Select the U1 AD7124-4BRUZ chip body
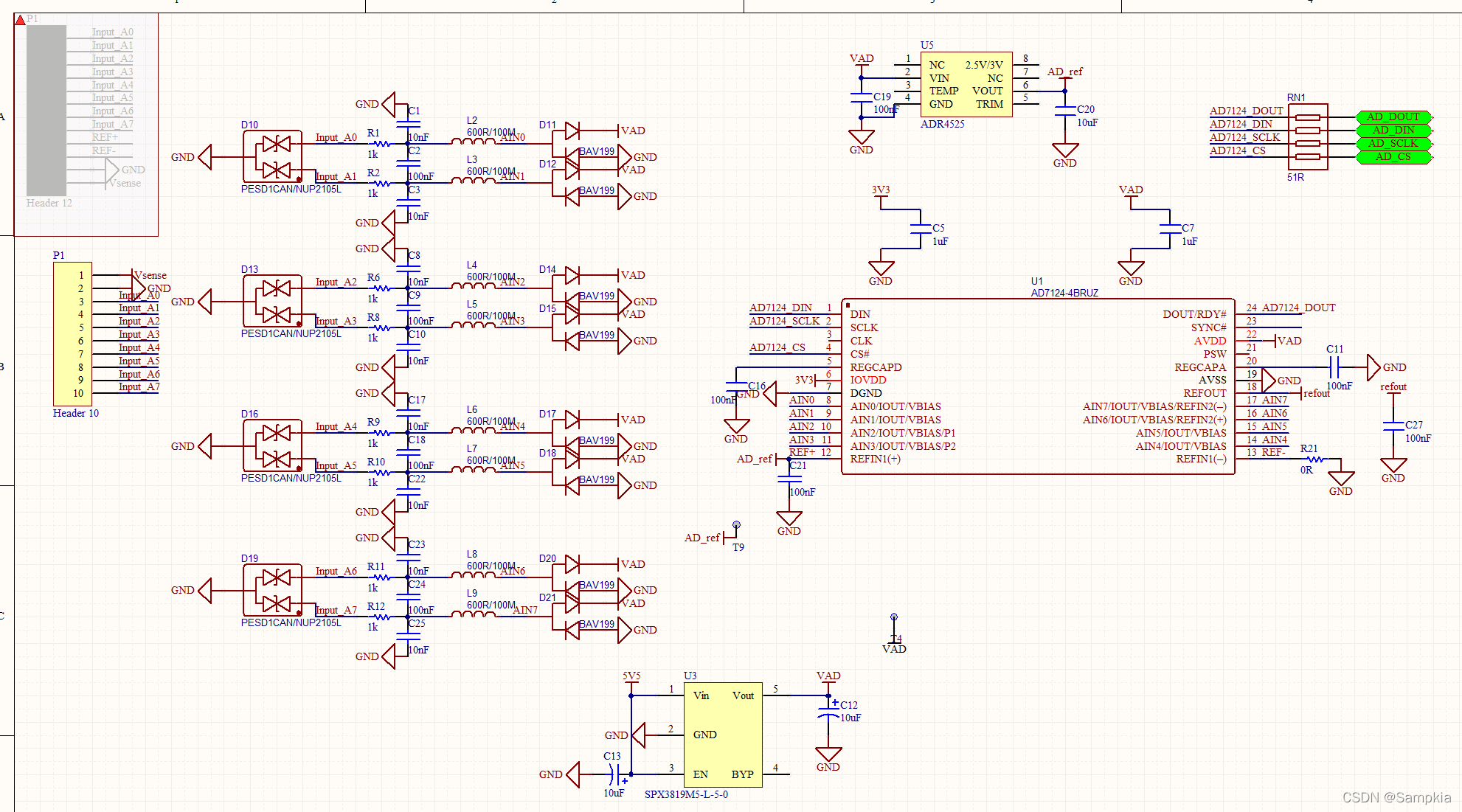1462x812 pixels. (x=1037, y=386)
